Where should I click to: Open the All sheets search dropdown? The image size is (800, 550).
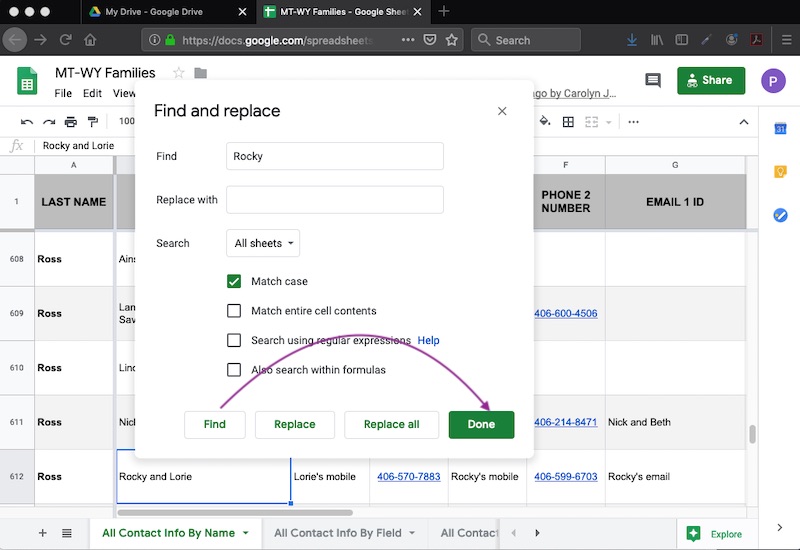263,243
